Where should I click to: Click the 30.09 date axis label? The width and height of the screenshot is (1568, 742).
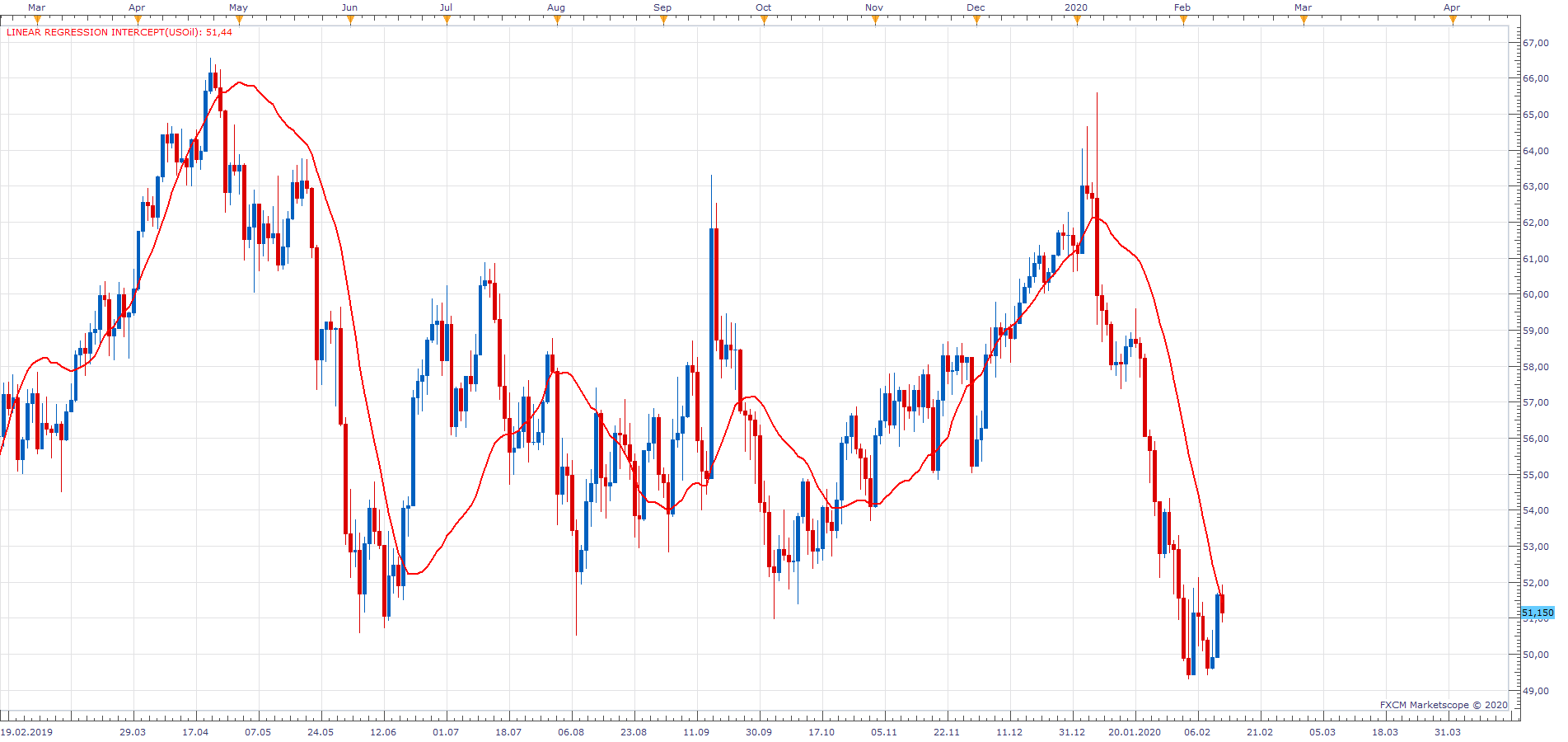(x=759, y=732)
